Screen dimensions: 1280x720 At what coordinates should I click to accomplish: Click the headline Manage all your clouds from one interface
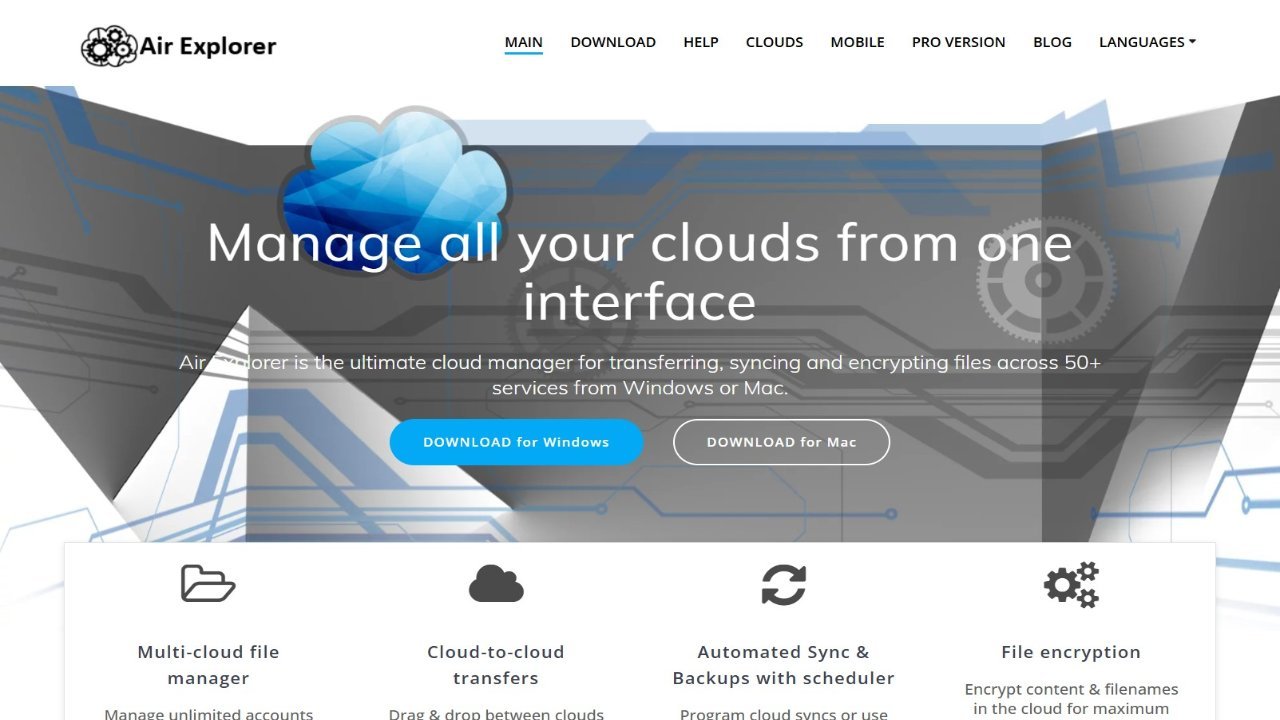point(640,272)
